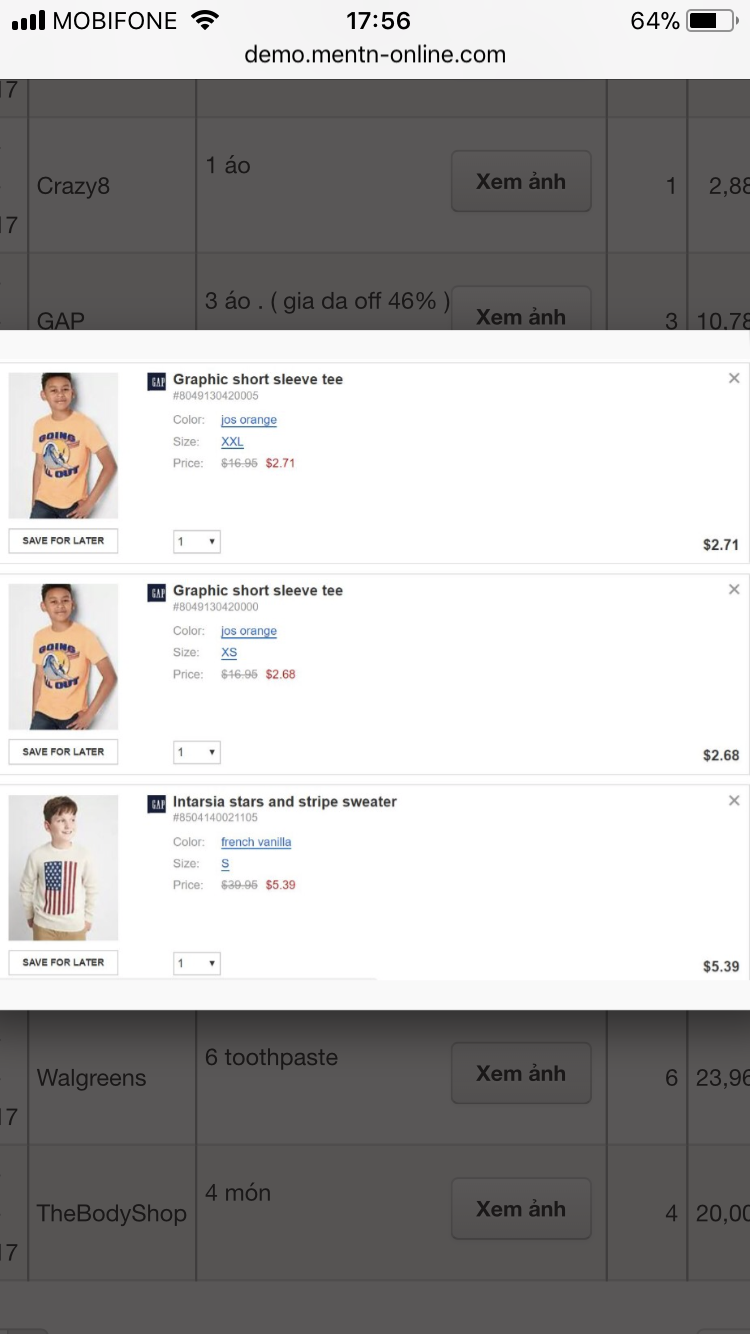Open quantity dropdown for XS tee
Viewport: 750px width, 1334px height.
click(x=196, y=752)
